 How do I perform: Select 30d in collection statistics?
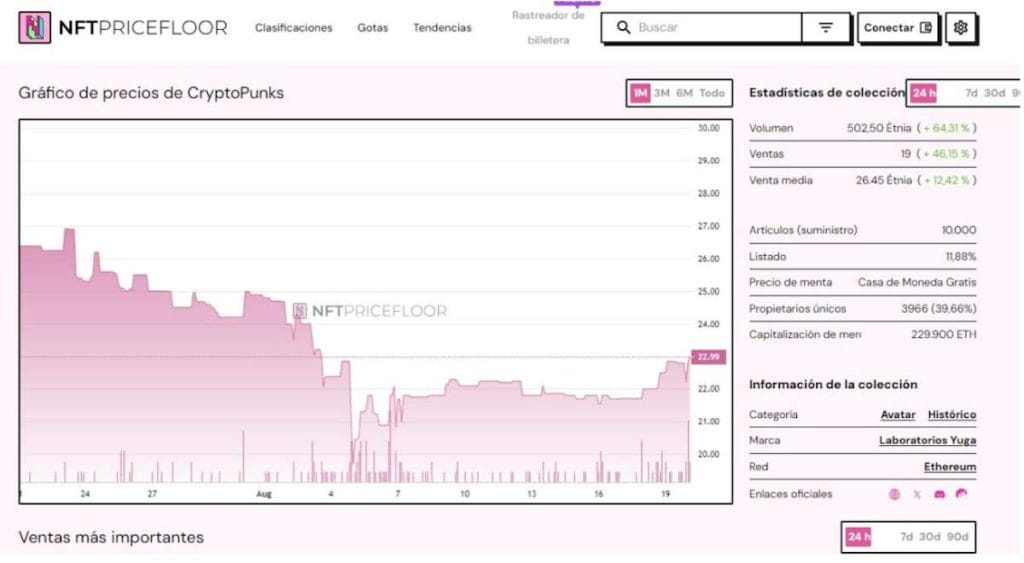tap(995, 93)
